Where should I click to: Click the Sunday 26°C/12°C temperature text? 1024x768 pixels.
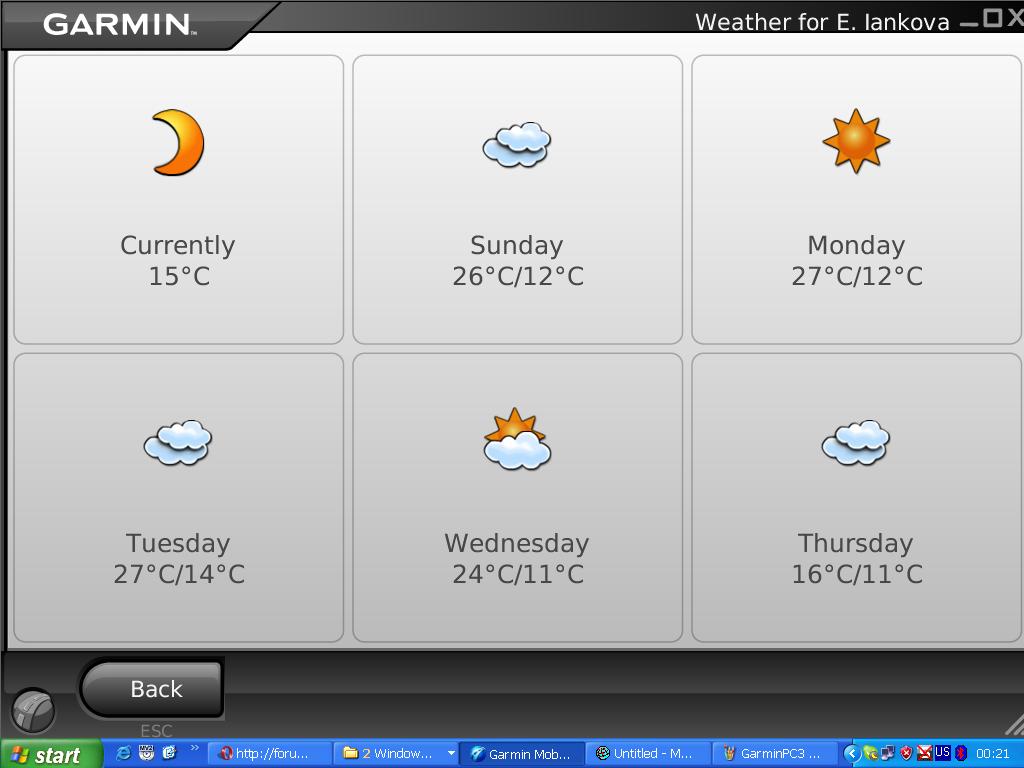click(518, 276)
